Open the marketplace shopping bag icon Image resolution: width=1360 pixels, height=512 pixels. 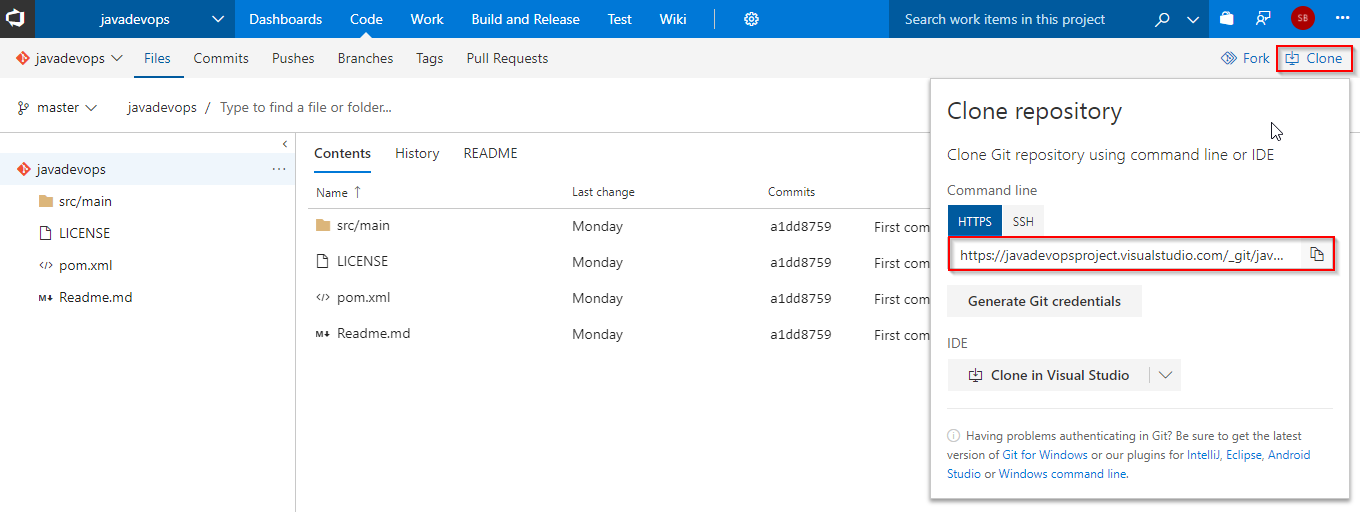coord(1227,19)
